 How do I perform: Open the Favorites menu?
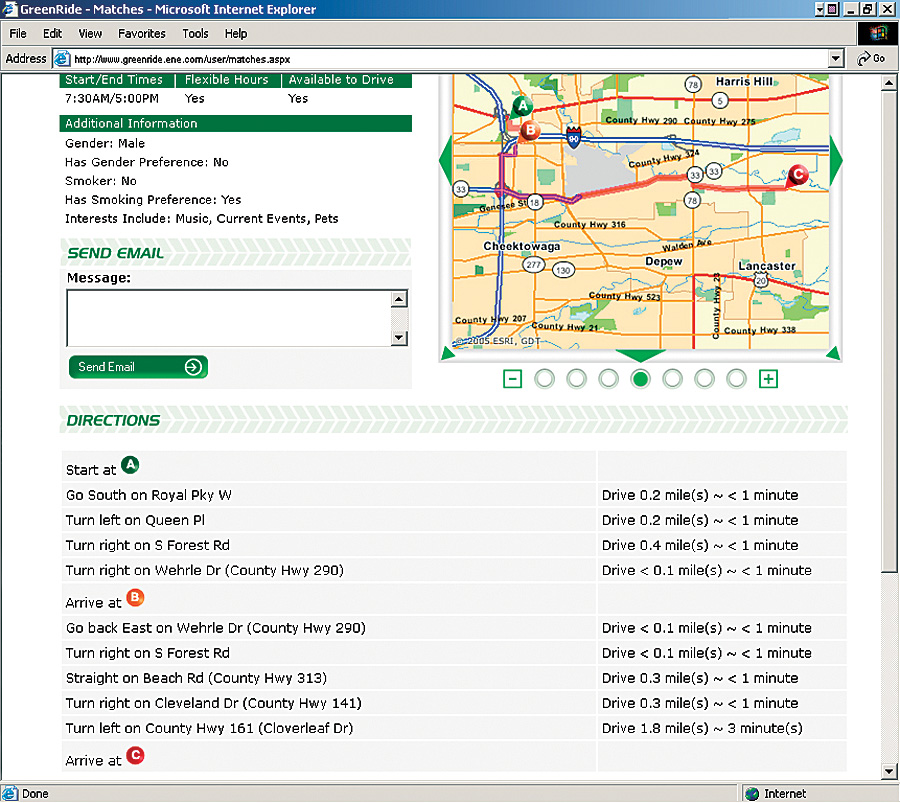tap(142, 33)
